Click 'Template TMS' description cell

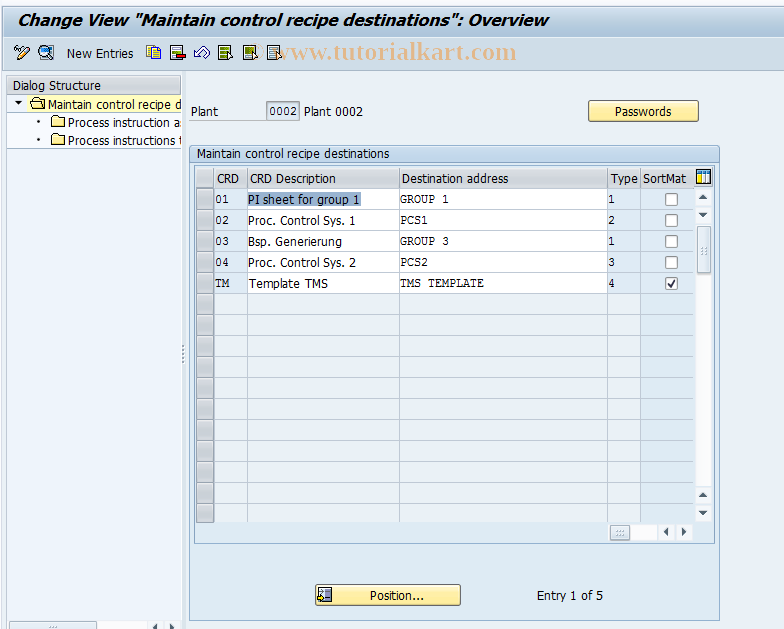(x=323, y=284)
